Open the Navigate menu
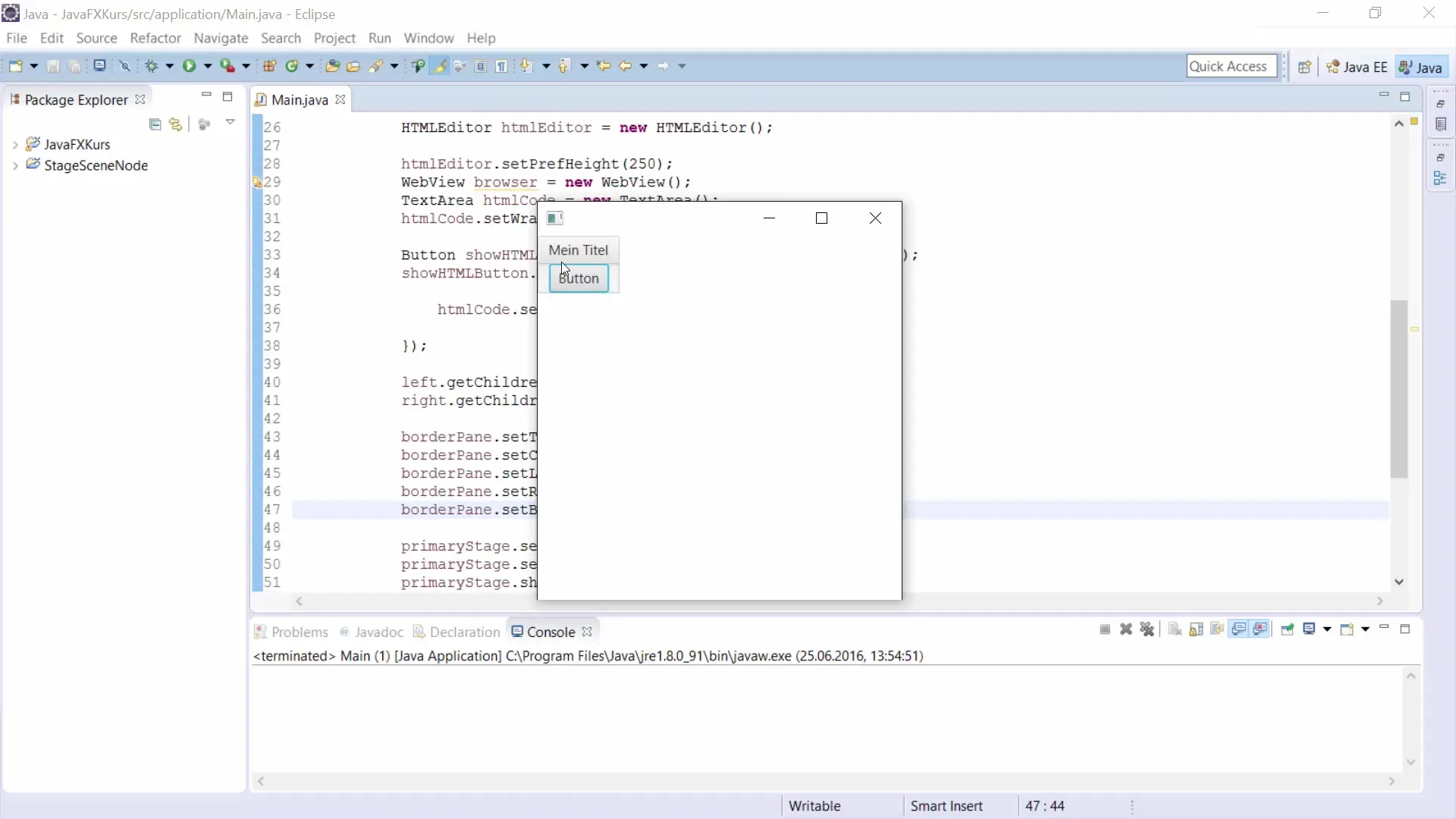Screen dimensions: 1456x819 tap(221, 38)
